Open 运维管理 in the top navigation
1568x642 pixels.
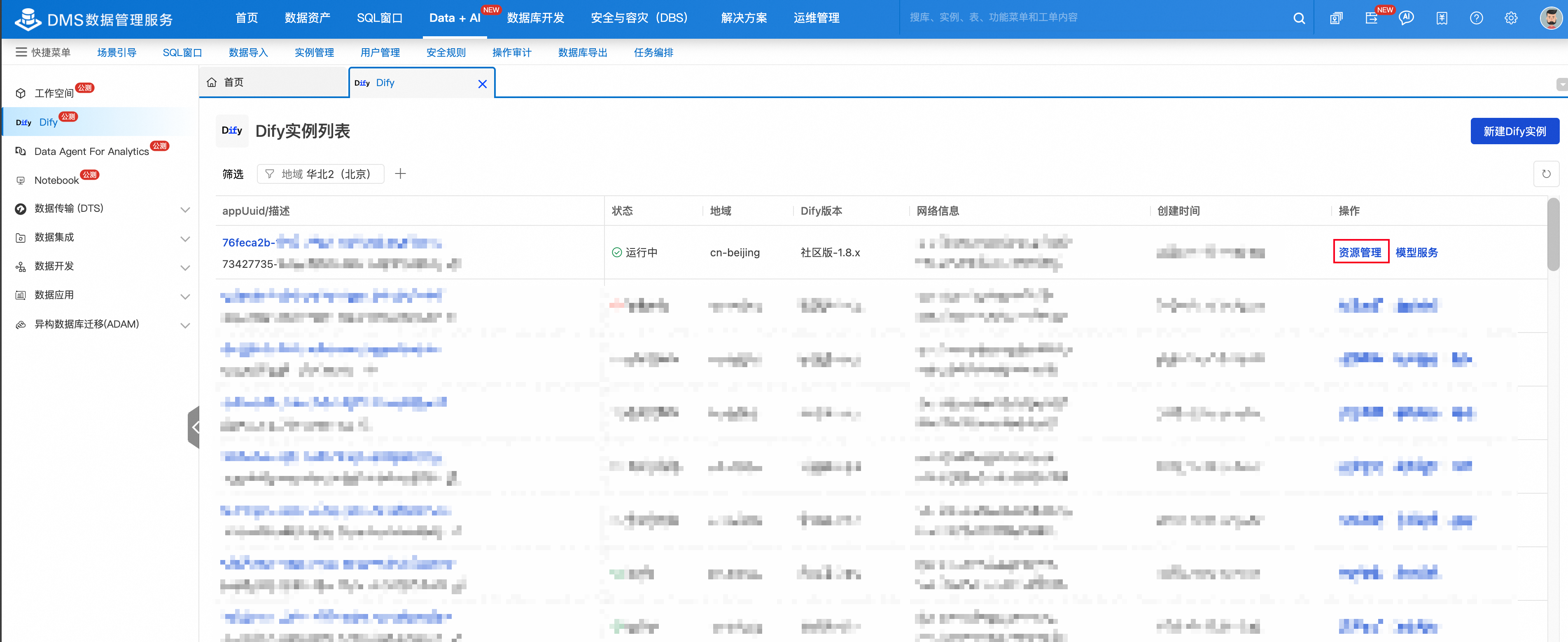816,18
